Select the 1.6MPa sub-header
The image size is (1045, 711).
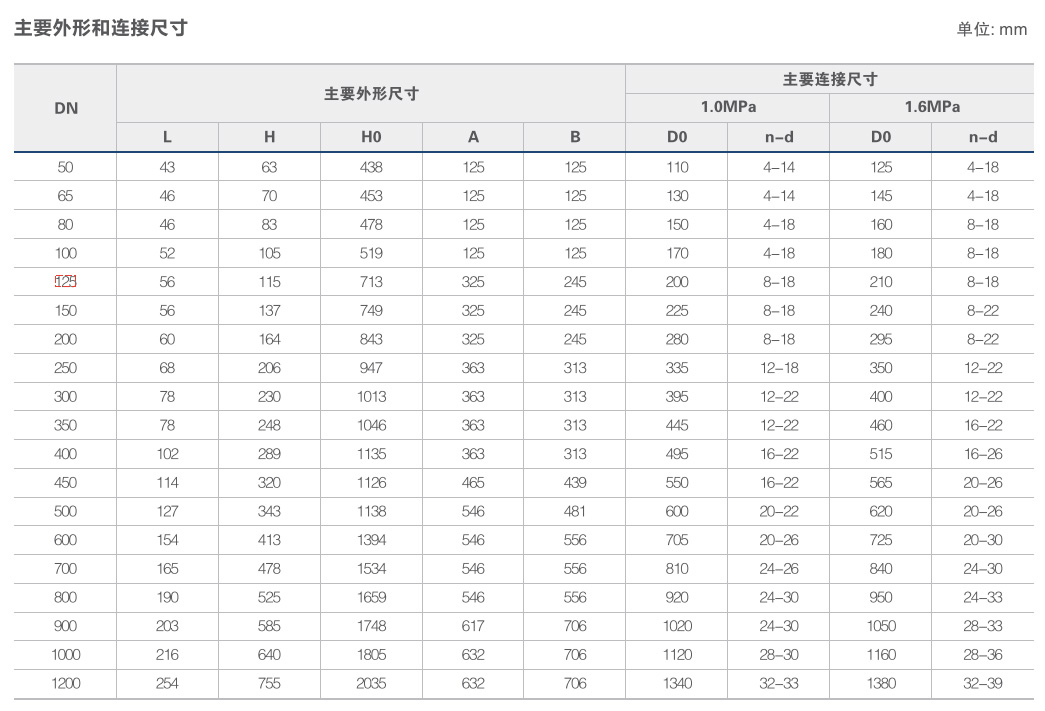(x=931, y=107)
